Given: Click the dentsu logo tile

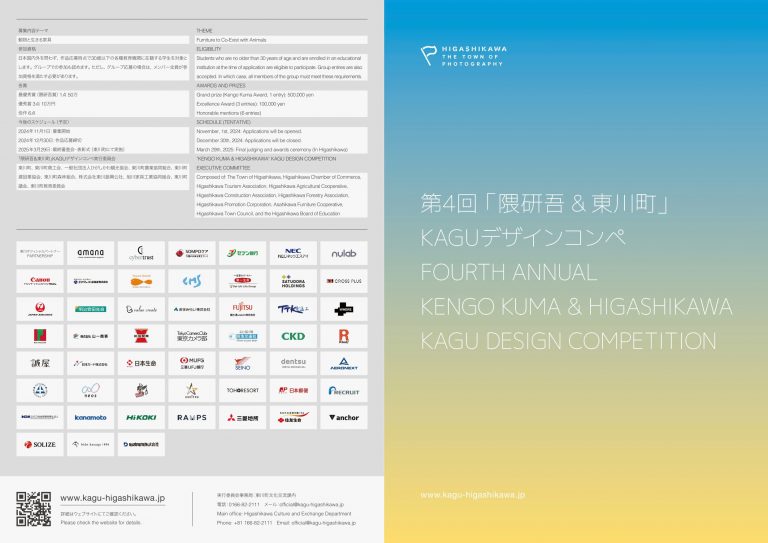Looking at the screenshot, I should 293,364.
